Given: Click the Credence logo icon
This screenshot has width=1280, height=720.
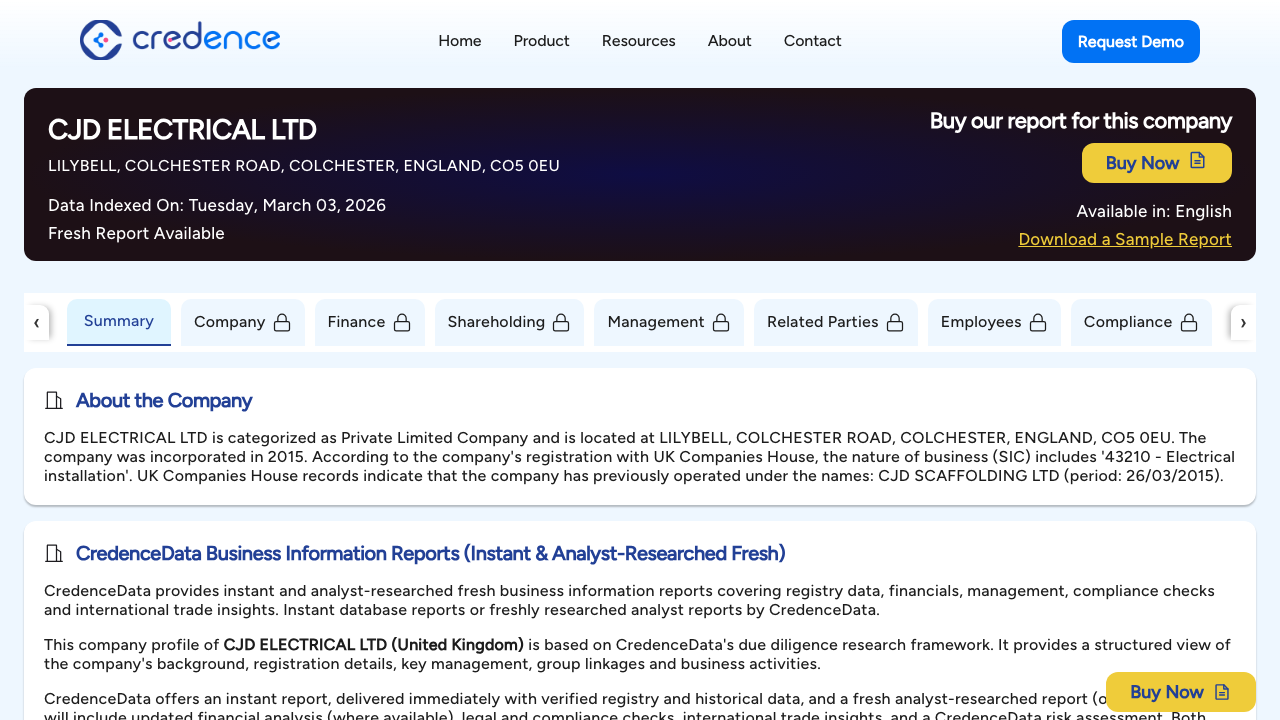Looking at the screenshot, I should click(x=100, y=41).
